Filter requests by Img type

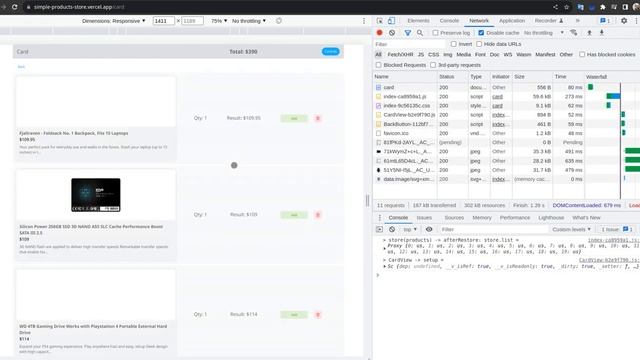448,54
